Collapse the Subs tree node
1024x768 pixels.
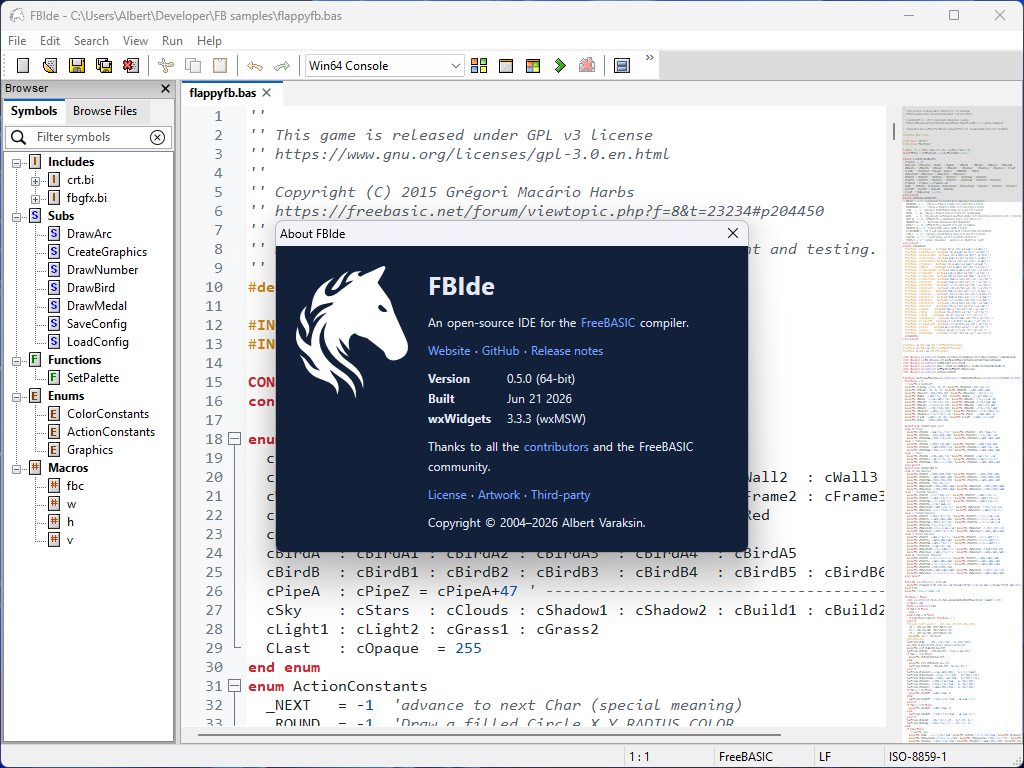[17, 216]
